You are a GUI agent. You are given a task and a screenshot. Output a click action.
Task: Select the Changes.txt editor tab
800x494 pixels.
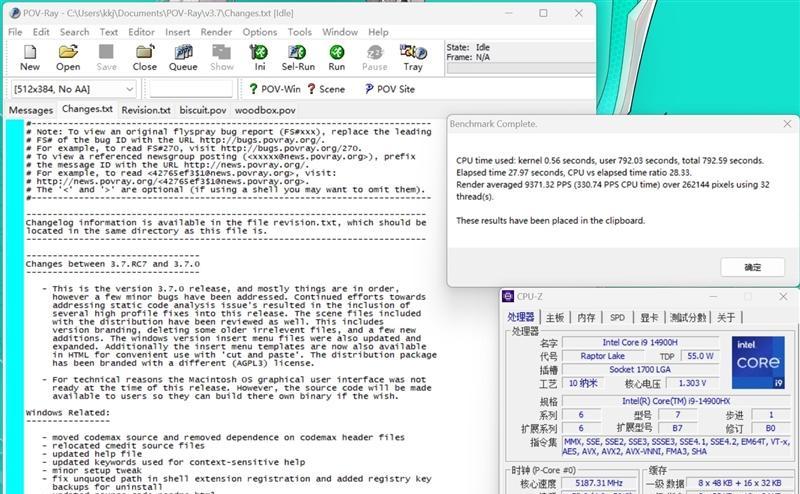pyautogui.click(x=87, y=109)
